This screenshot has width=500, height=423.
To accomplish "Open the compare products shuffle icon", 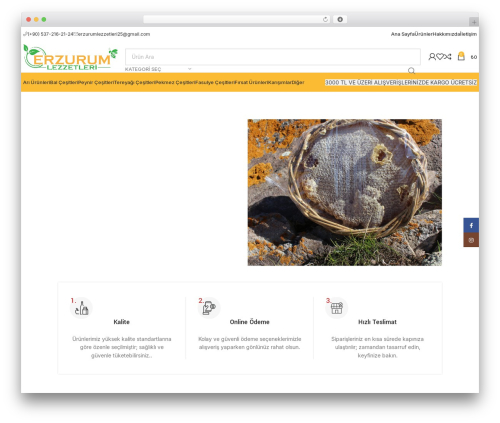I will (x=448, y=57).
